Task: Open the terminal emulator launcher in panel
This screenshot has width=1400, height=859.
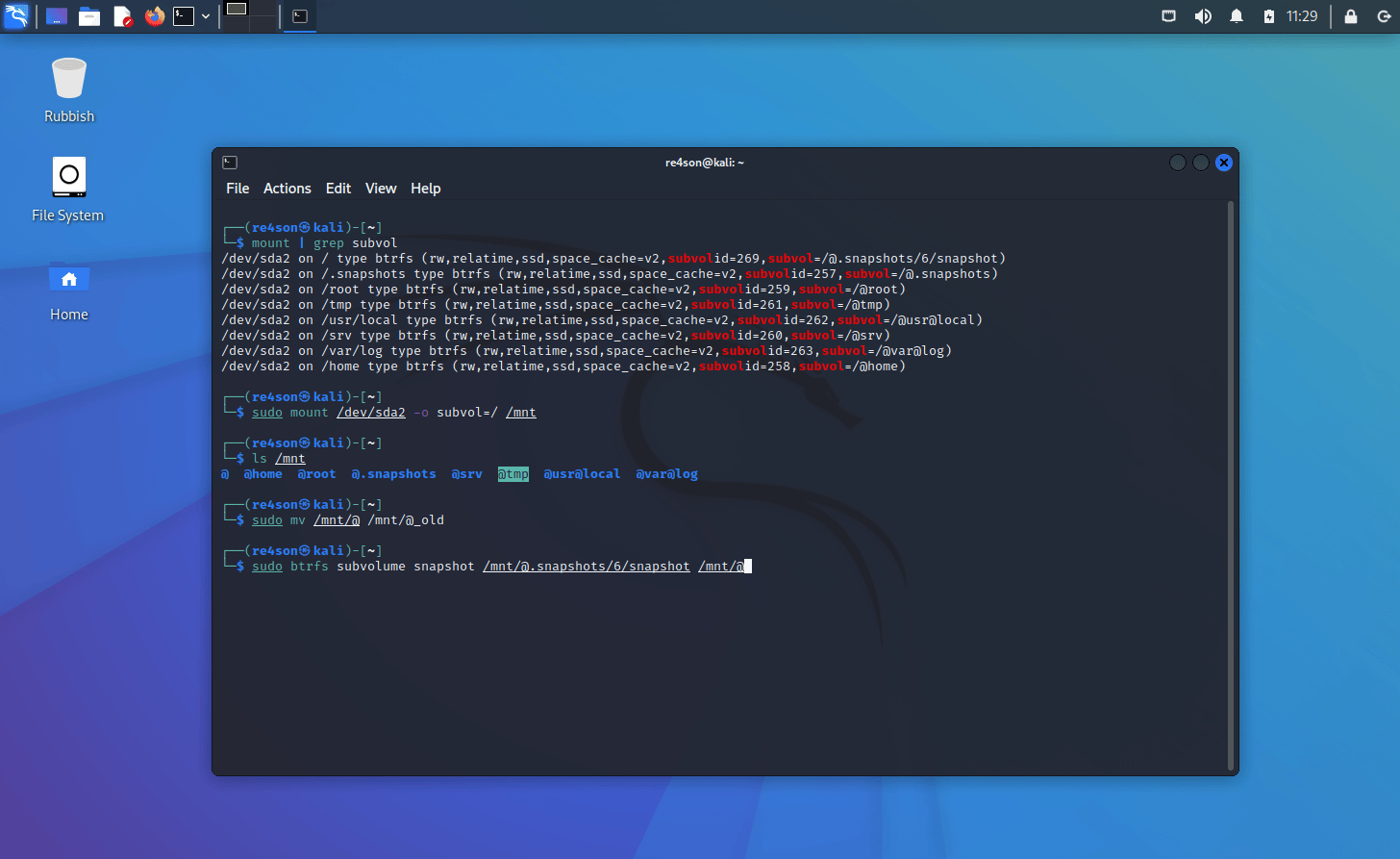Action: point(183,16)
